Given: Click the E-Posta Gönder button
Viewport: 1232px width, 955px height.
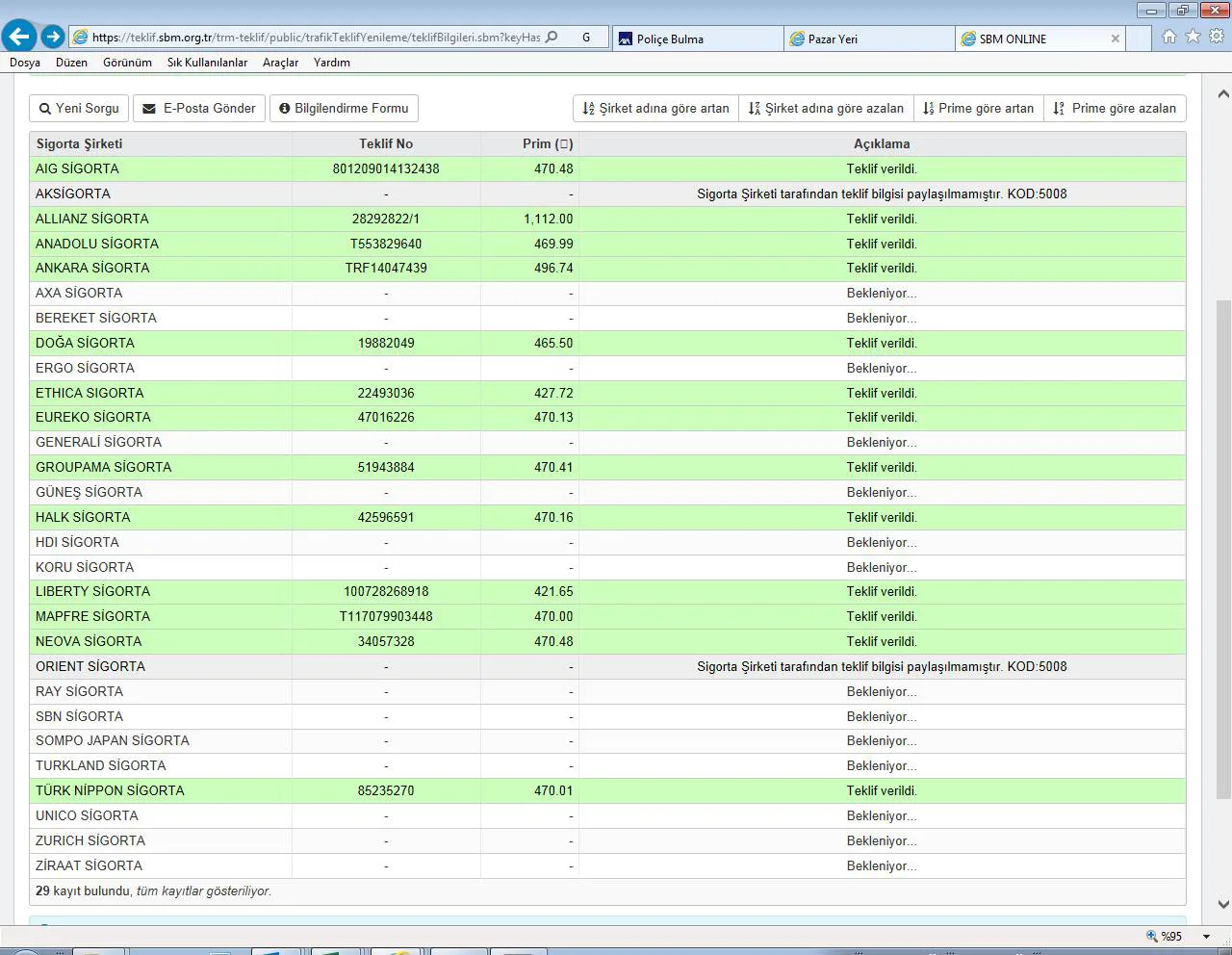Looking at the screenshot, I should tap(199, 108).
